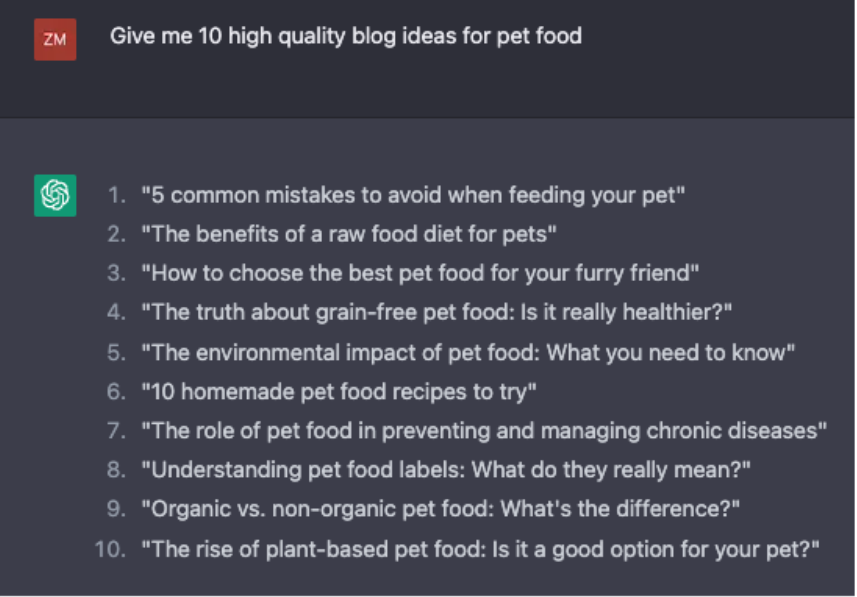Click the user prompt asking for blog ideas
The width and height of the screenshot is (857, 597).
(x=345, y=37)
